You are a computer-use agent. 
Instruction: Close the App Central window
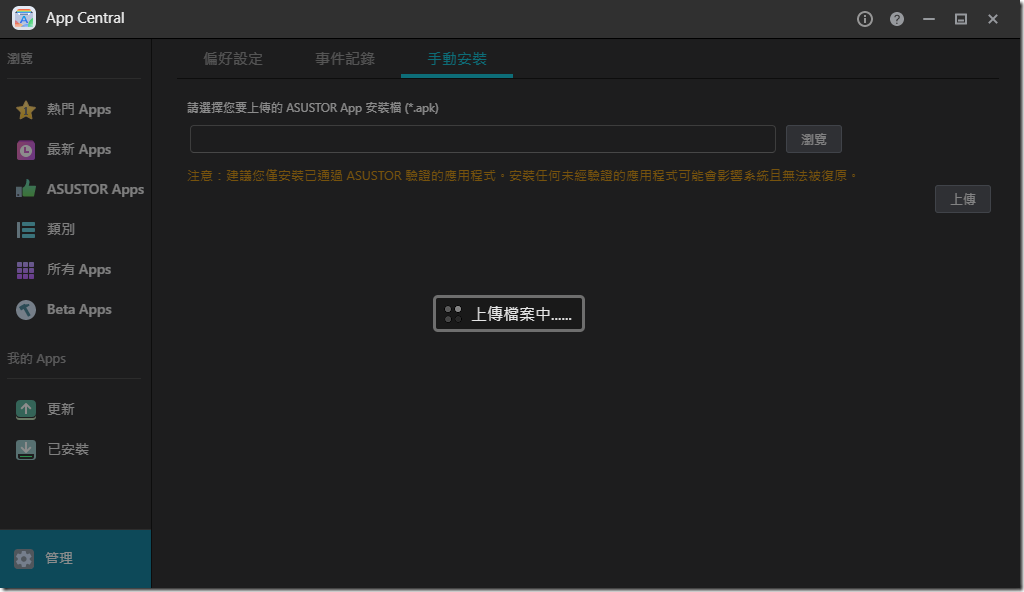coord(993,19)
